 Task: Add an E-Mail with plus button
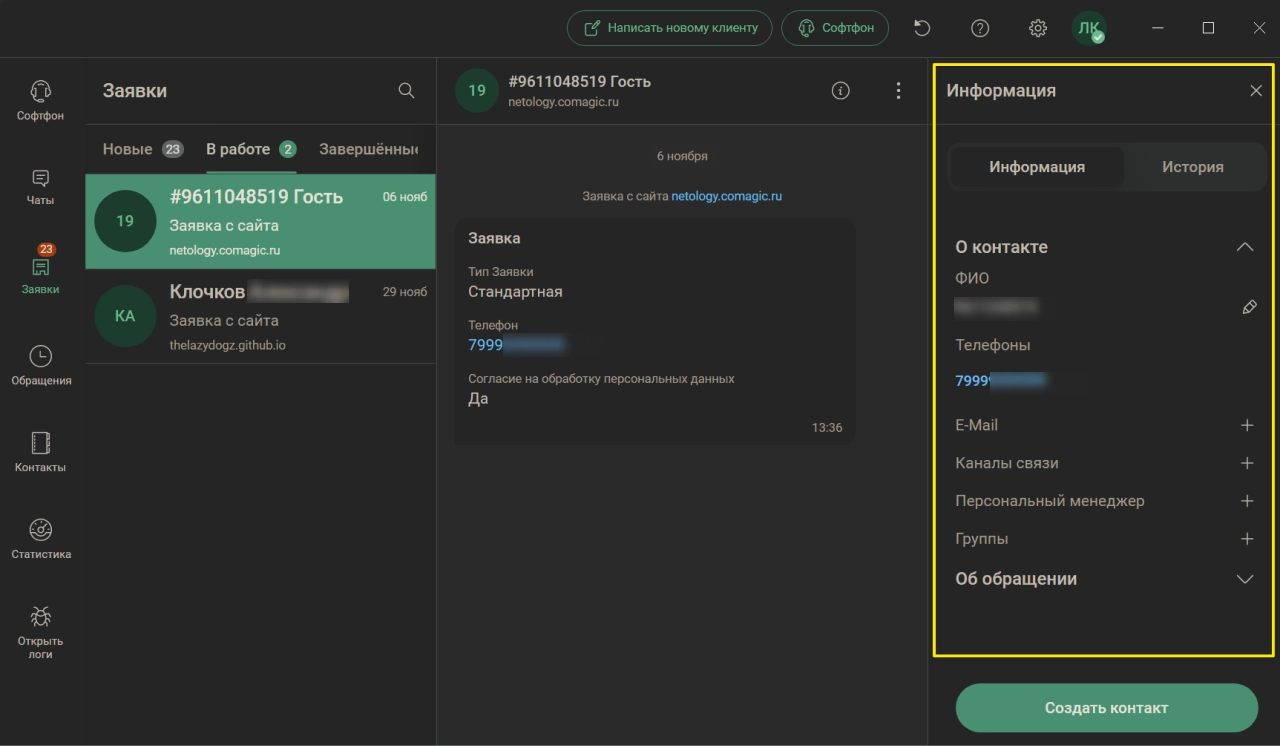(x=1246, y=425)
